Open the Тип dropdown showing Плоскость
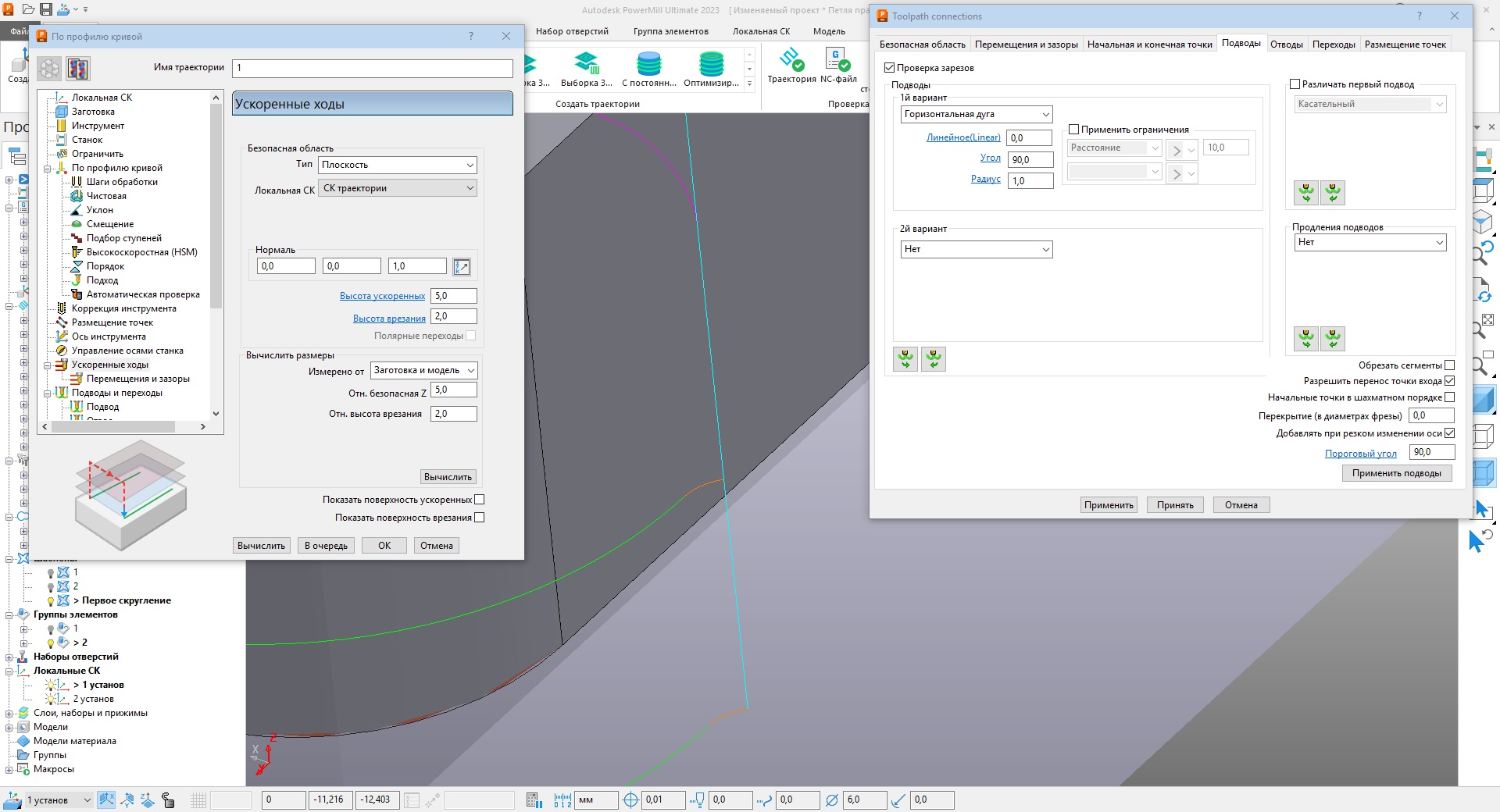 tap(398, 165)
